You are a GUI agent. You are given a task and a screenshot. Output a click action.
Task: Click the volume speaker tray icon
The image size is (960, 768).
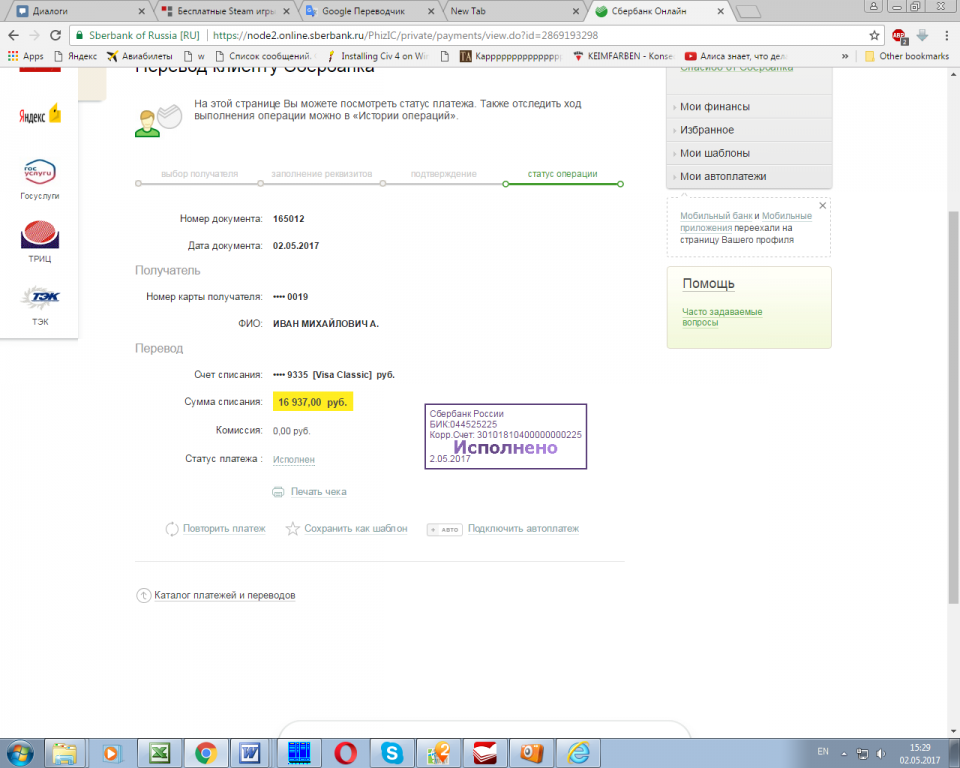[881, 753]
